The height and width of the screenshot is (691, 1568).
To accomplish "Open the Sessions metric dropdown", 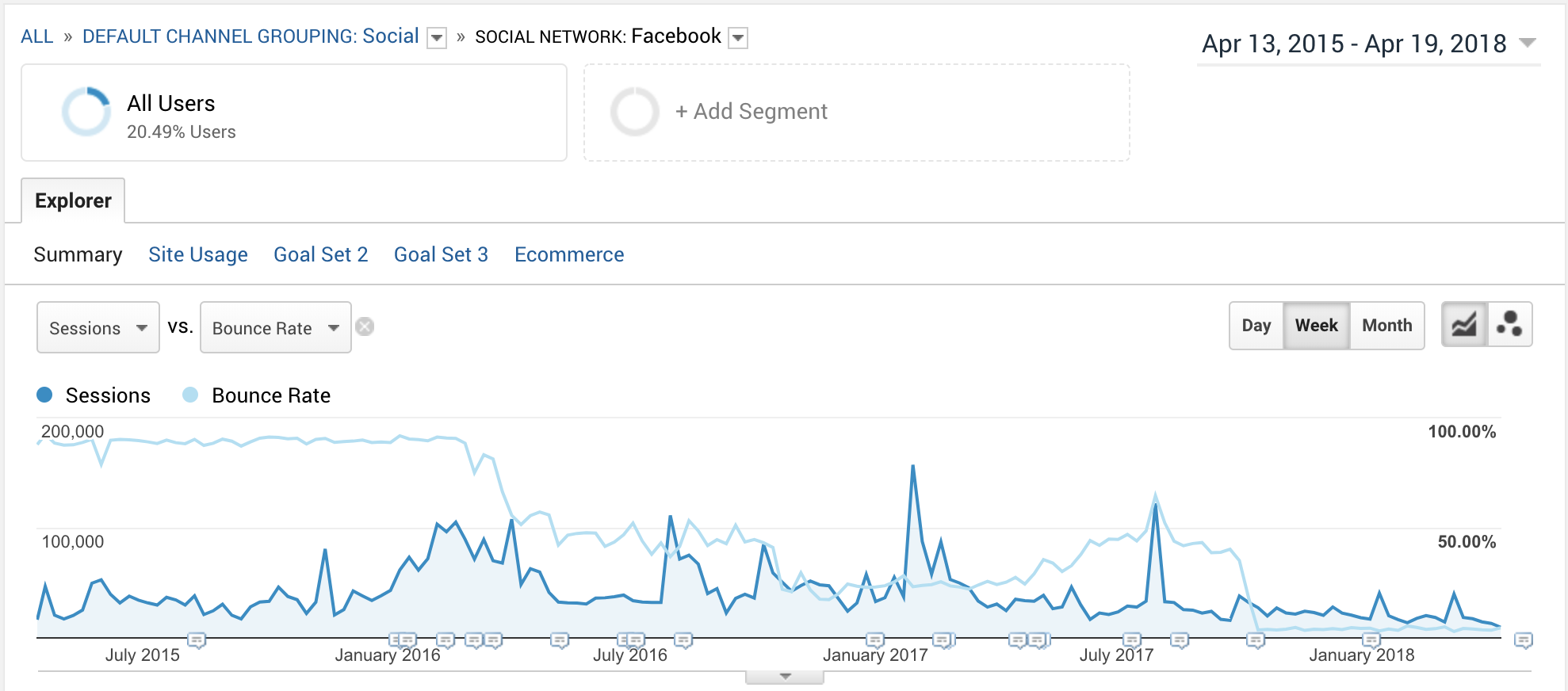I will pyautogui.click(x=98, y=328).
